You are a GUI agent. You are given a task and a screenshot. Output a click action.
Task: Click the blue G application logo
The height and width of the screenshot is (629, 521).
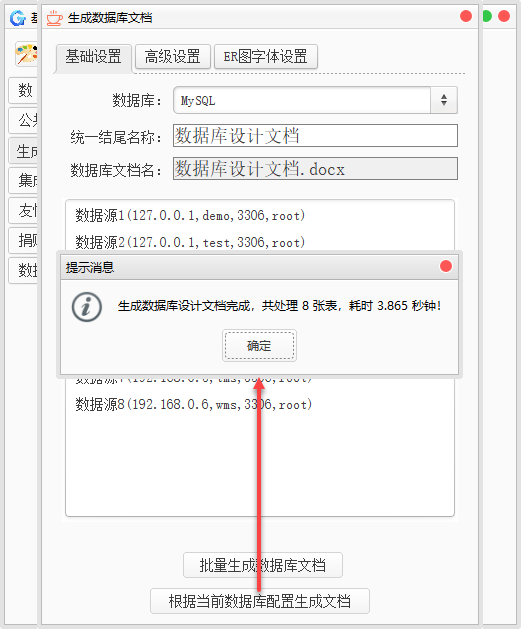pyautogui.click(x=18, y=18)
